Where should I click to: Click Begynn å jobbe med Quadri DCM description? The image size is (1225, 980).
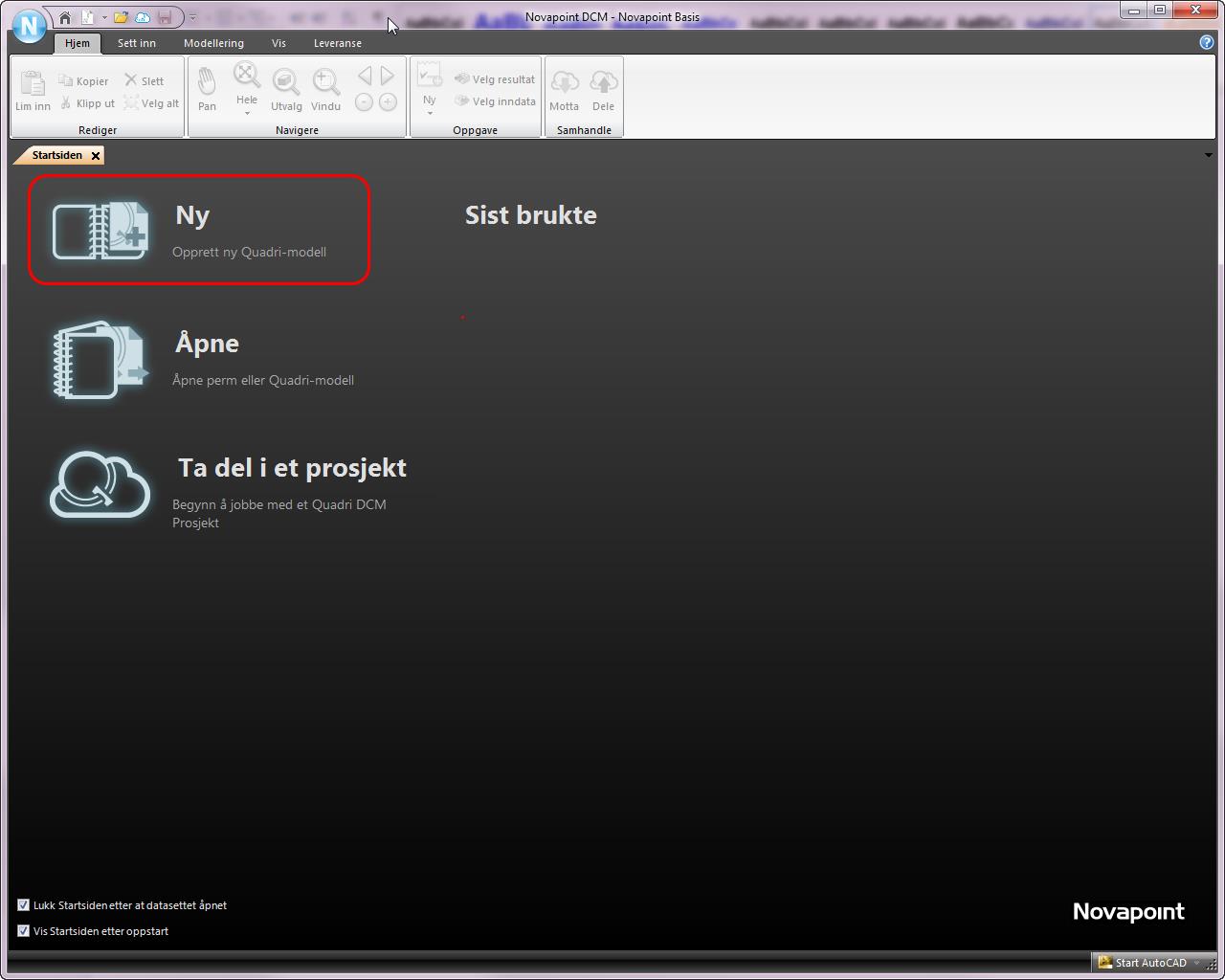tap(279, 513)
